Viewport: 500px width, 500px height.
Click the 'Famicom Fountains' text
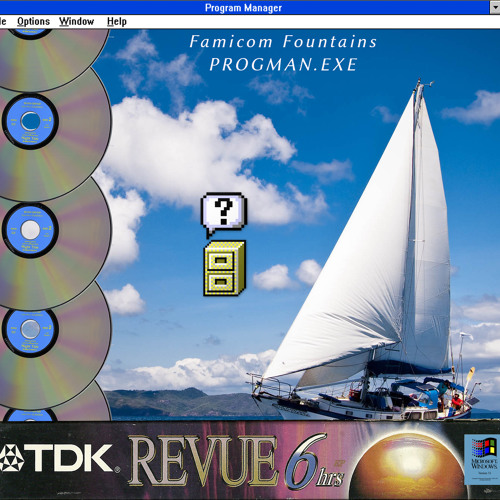pos(283,42)
